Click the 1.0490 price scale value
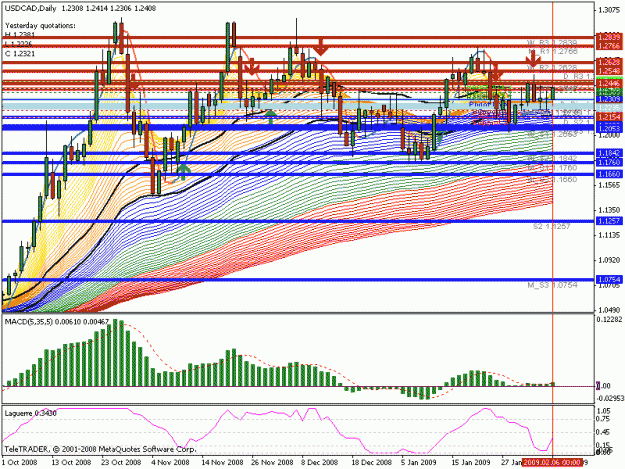The width and height of the screenshot is (625, 469). coord(609,310)
